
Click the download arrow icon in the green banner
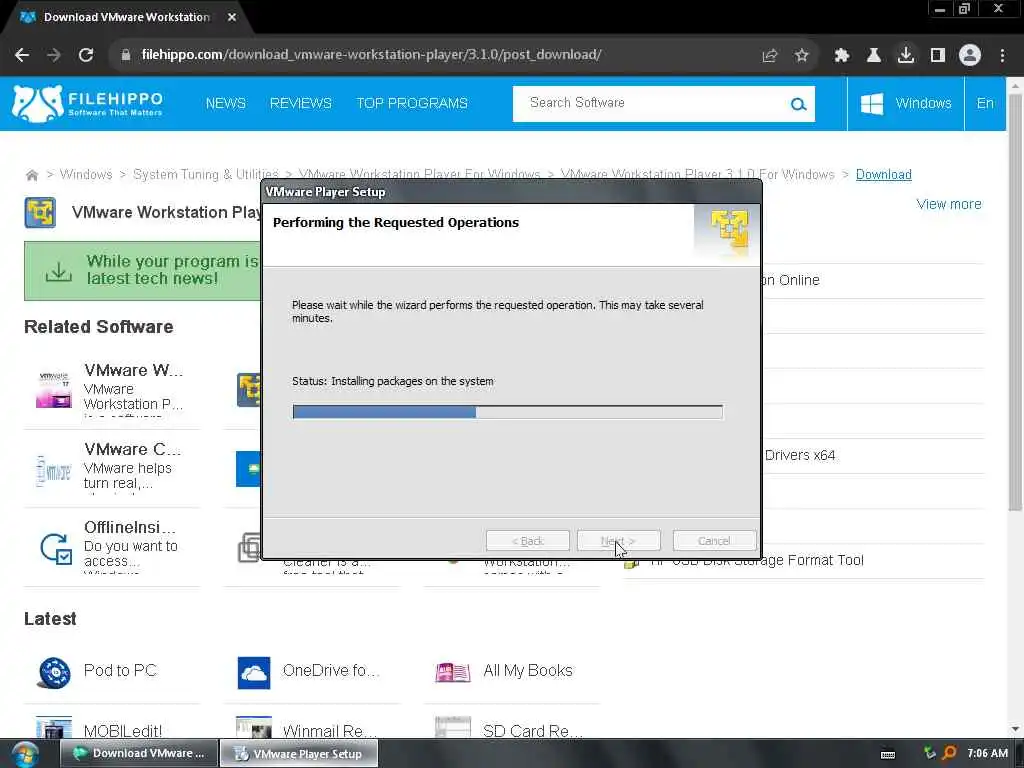(x=59, y=271)
